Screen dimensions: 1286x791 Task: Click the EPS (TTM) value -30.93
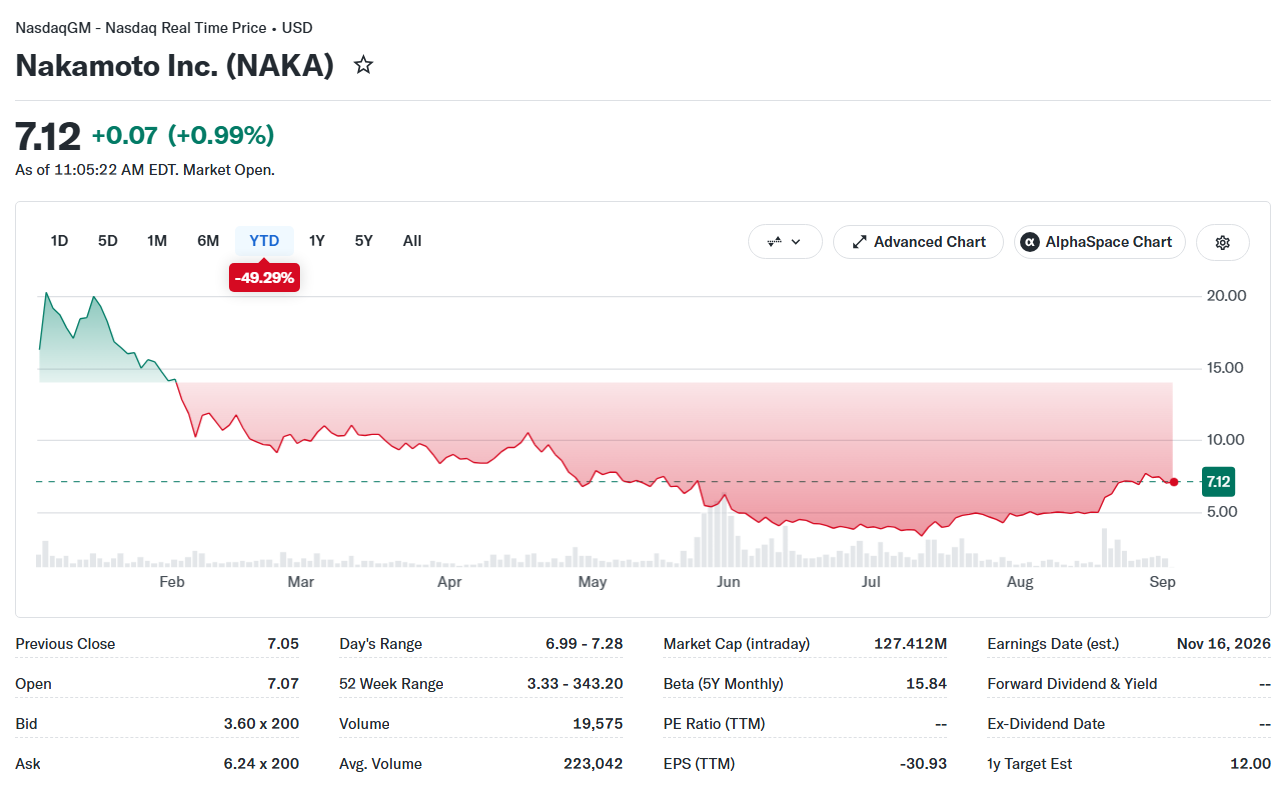pos(923,764)
